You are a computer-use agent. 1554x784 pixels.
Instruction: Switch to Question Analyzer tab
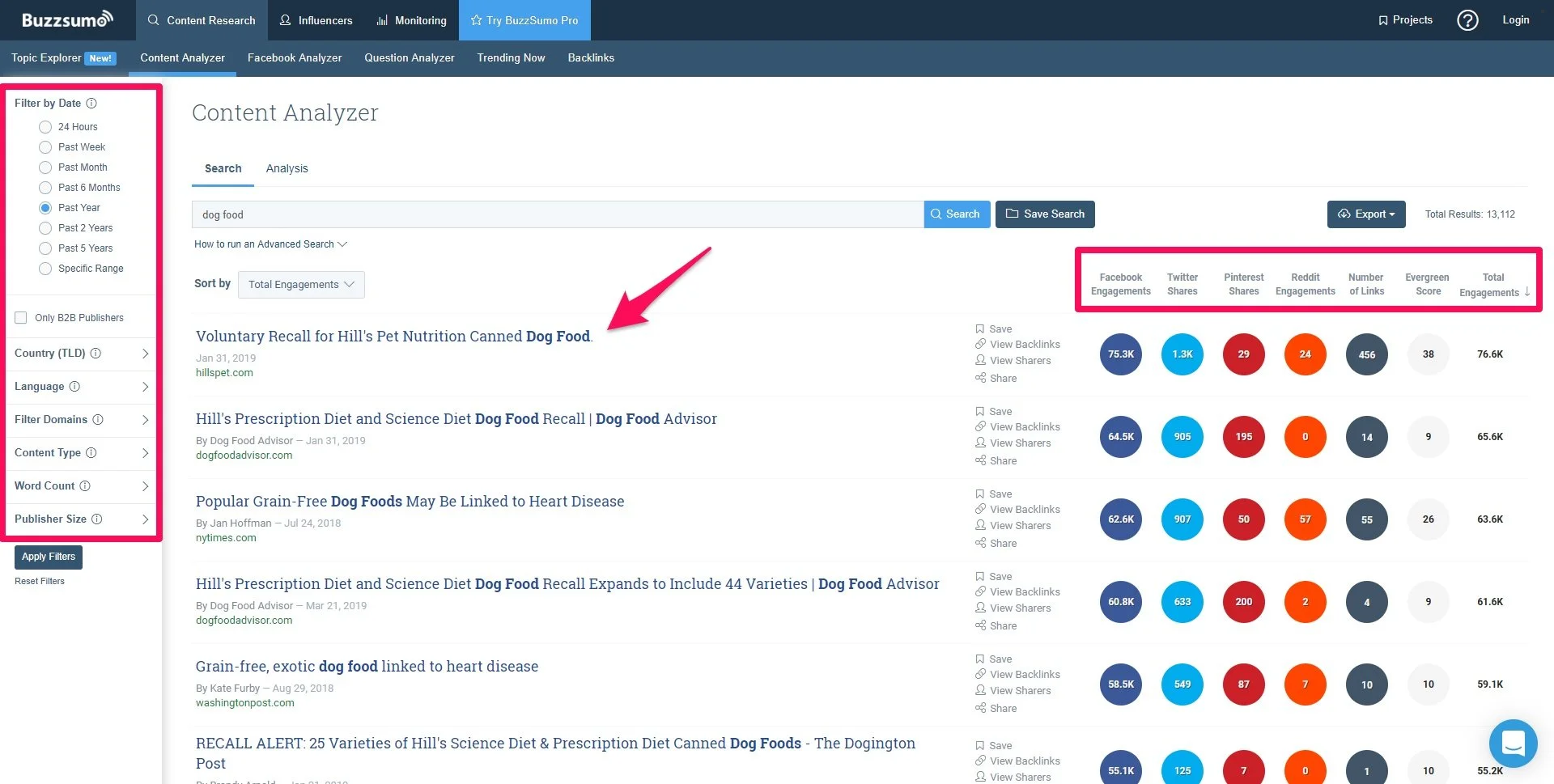pyautogui.click(x=410, y=58)
